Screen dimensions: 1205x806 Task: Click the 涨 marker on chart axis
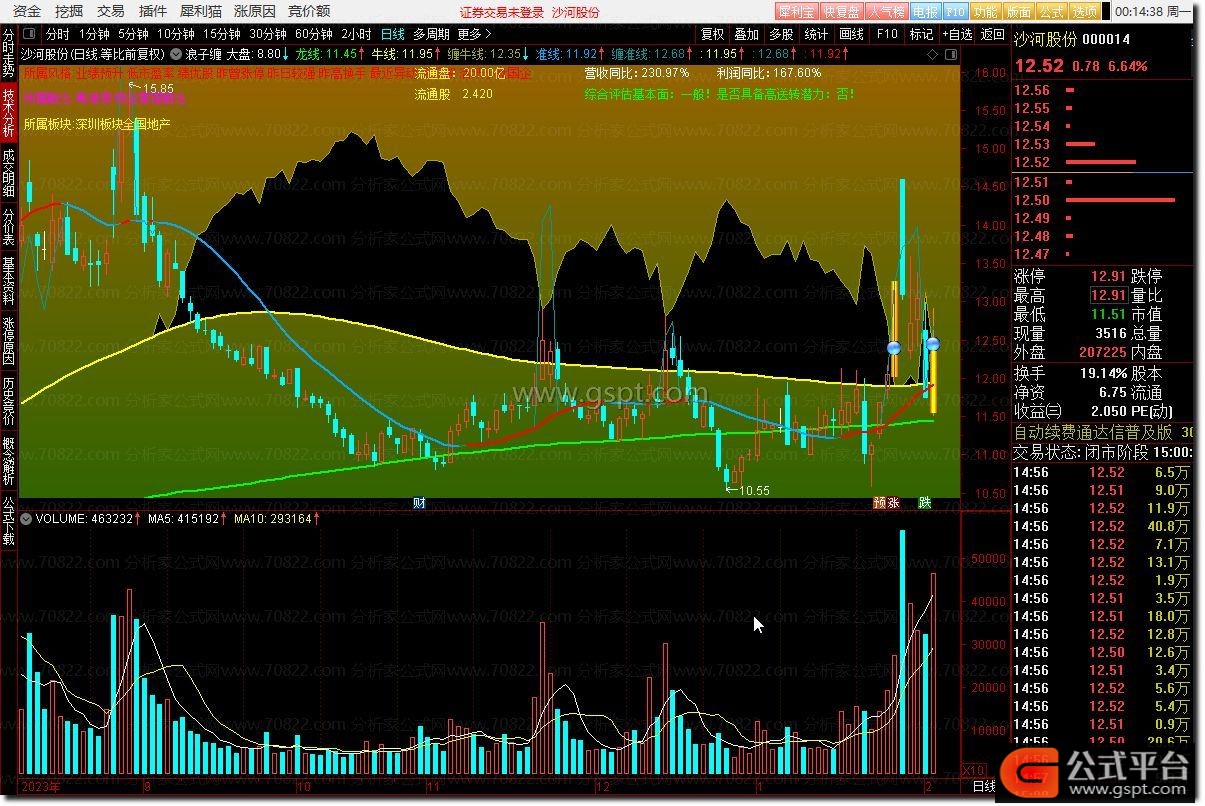pos(894,503)
